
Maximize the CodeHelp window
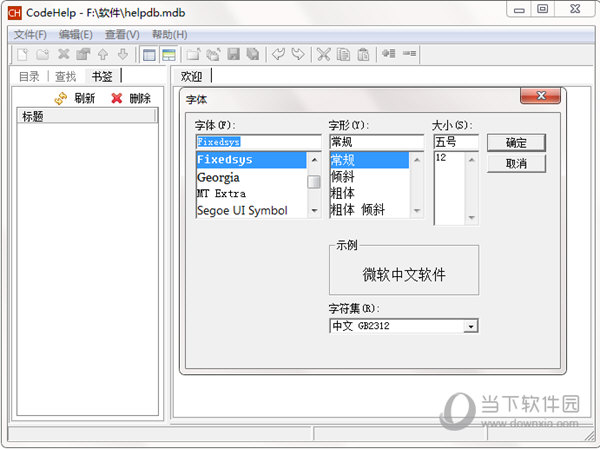(543, 9)
